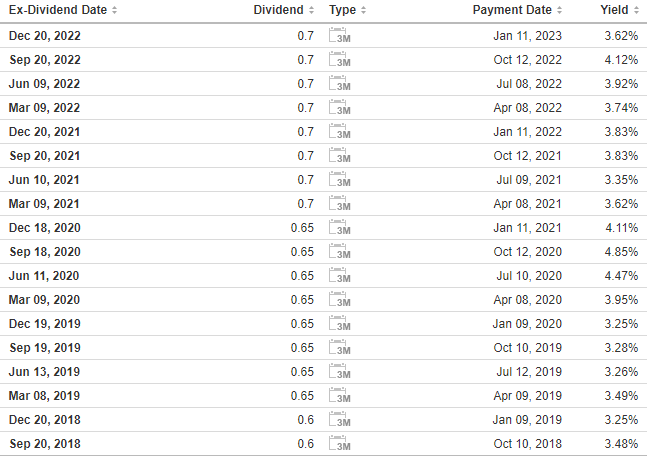Viewport: 647px width, 456px height.
Task: Click payment date Jan 11, 2022
Action: coord(527,132)
